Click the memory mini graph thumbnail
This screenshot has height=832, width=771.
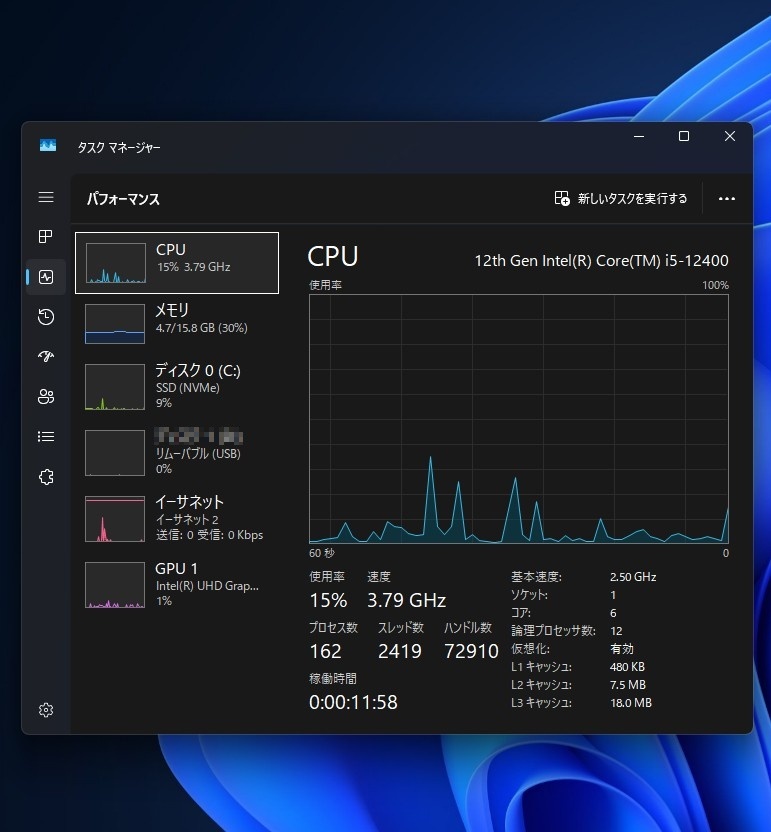(115, 324)
